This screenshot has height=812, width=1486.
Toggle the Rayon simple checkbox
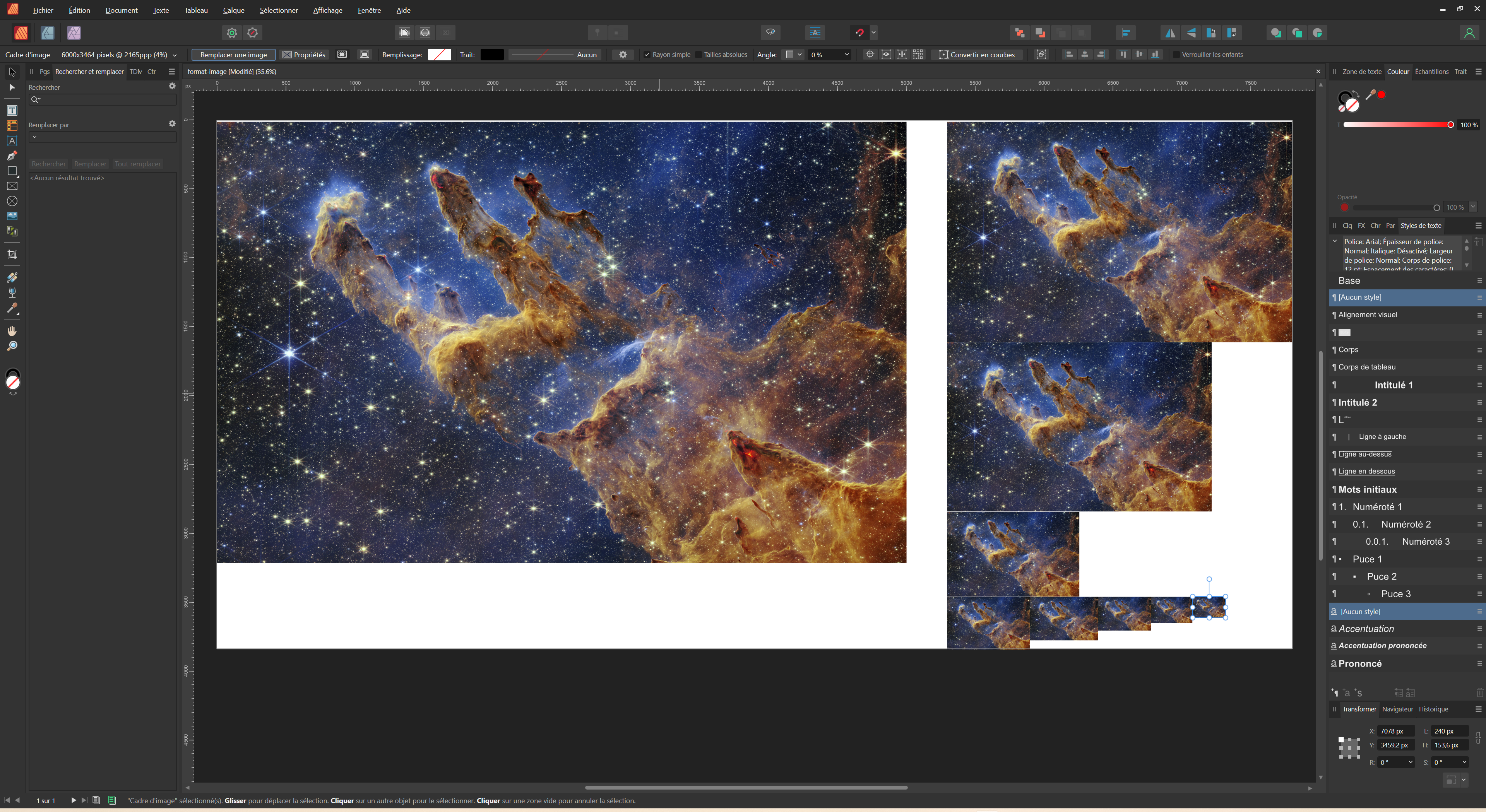(647, 55)
